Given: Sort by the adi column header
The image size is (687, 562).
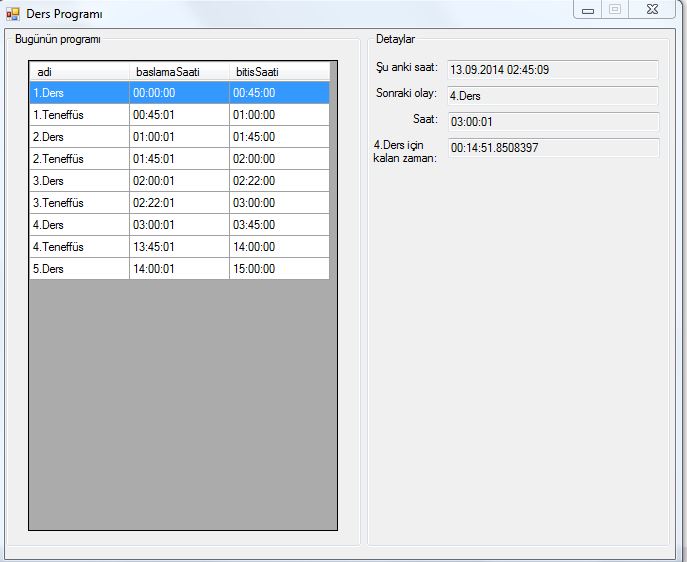Looking at the screenshot, I should pos(79,72).
